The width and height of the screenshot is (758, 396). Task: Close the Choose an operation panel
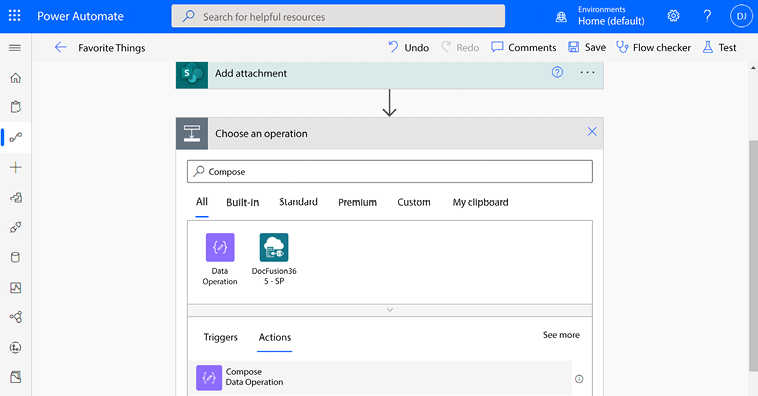point(592,132)
